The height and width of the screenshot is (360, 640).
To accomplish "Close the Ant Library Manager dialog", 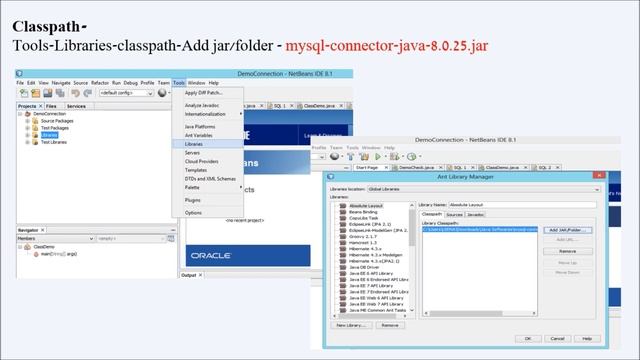I will coord(599,176).
